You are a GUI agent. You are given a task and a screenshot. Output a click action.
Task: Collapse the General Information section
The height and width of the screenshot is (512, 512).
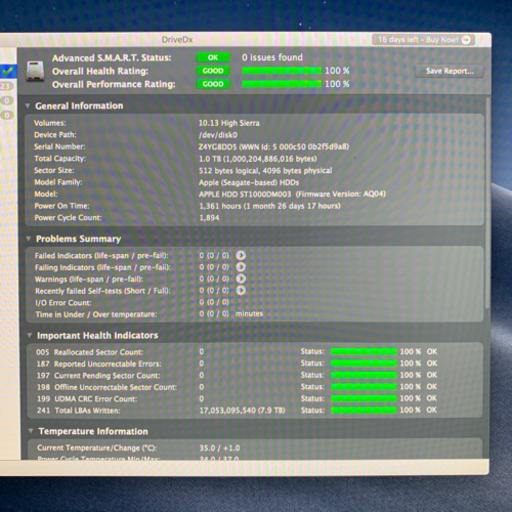pos(28,106)
